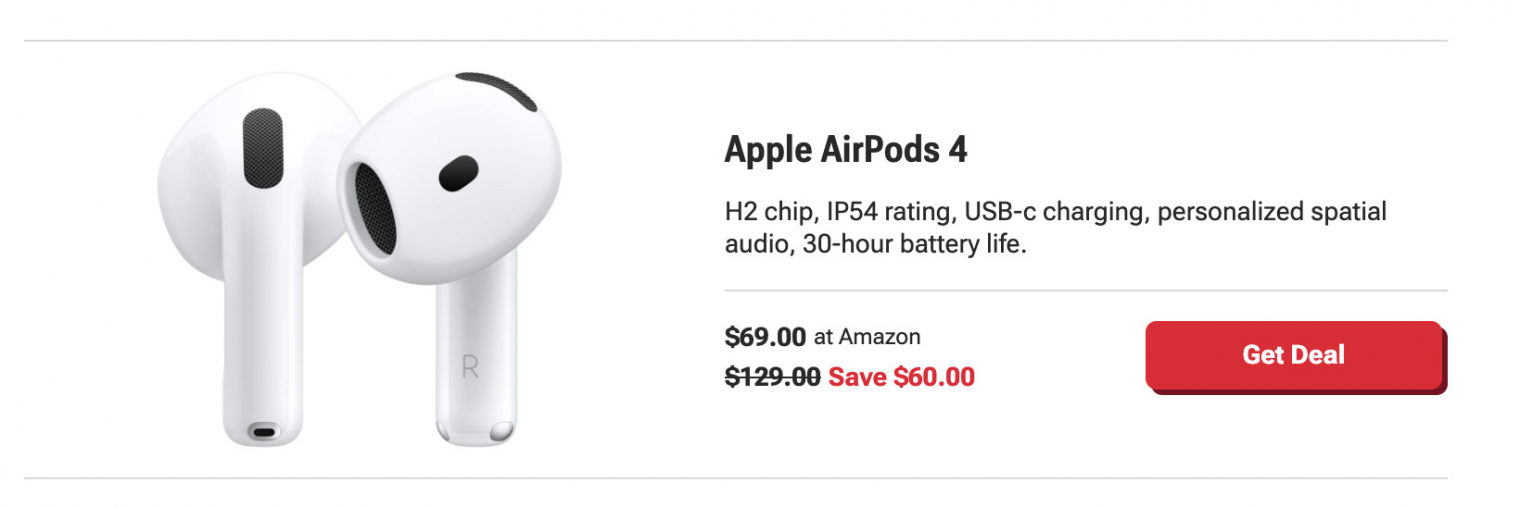Screen dimensions: 1520x507
Task: Click the tall black grille on left earbud
Action: pyautogui.click(x=262, y=148)
